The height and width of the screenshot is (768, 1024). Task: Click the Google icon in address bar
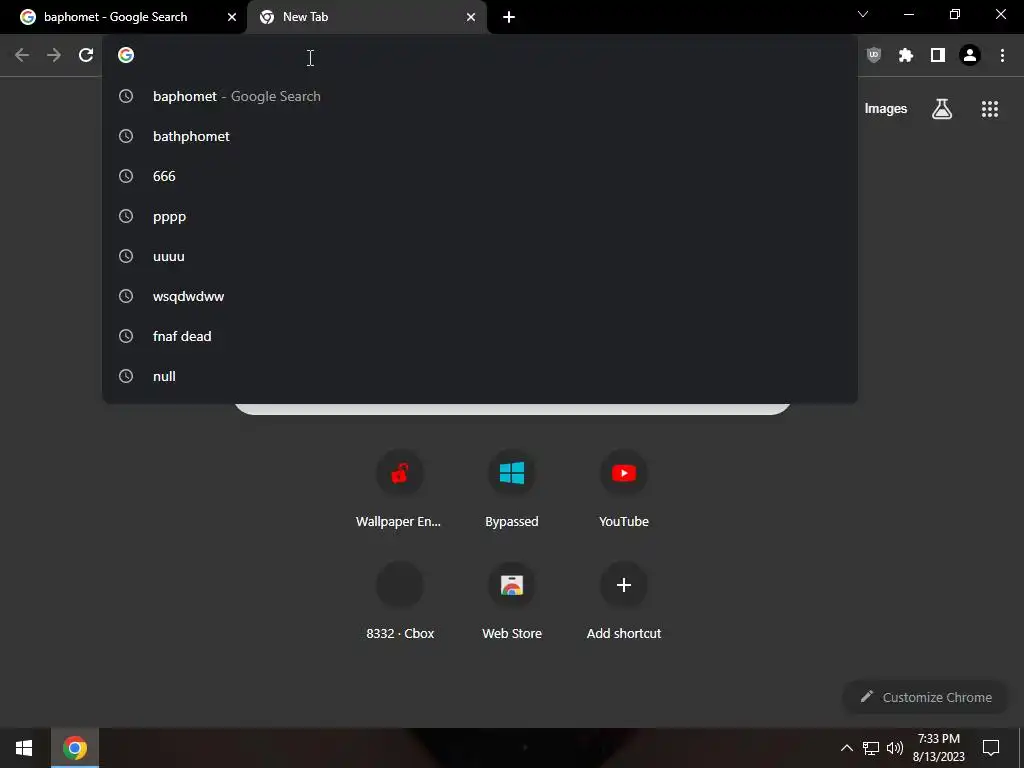(126, 56)
